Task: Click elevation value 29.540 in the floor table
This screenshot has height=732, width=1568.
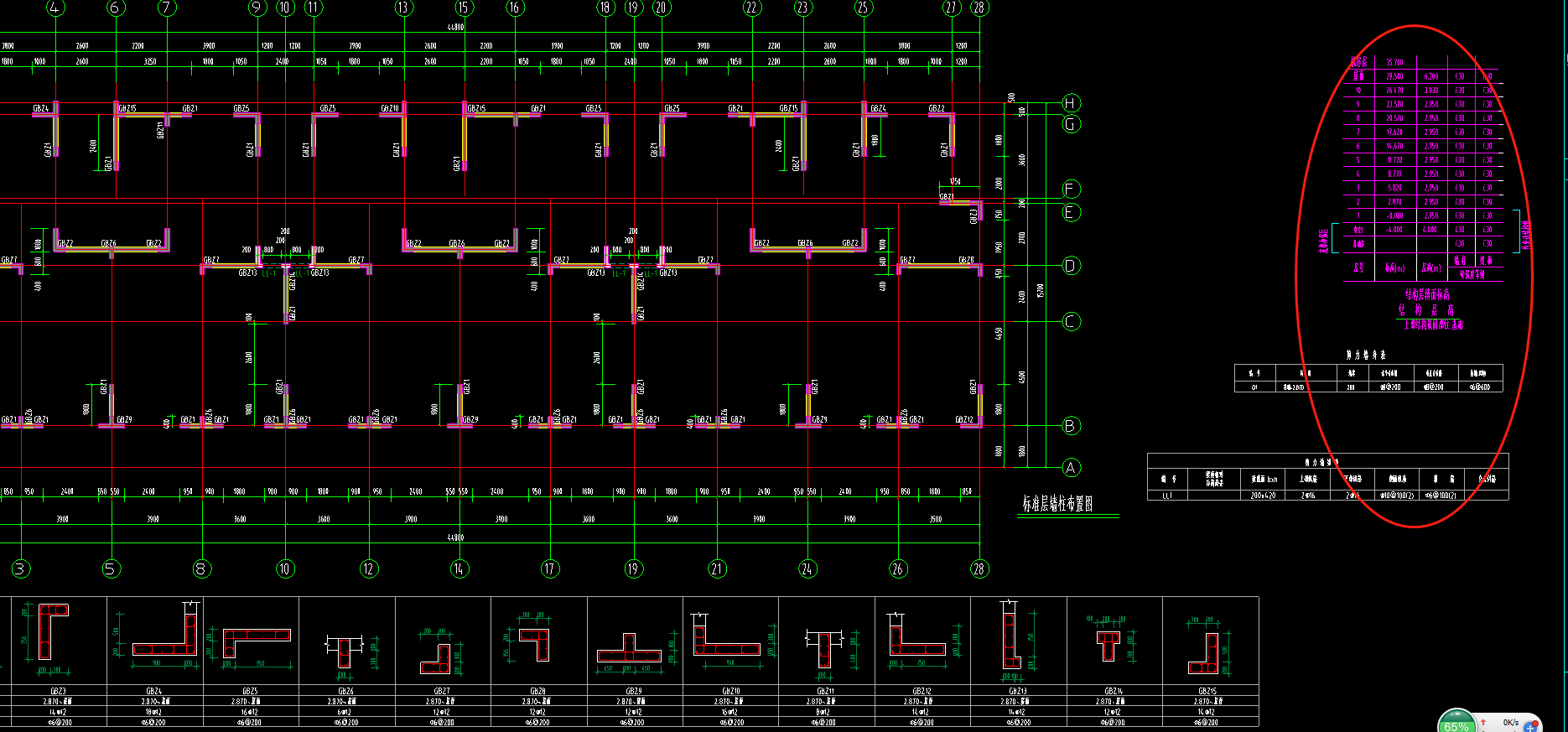Action: point(1394,76)
